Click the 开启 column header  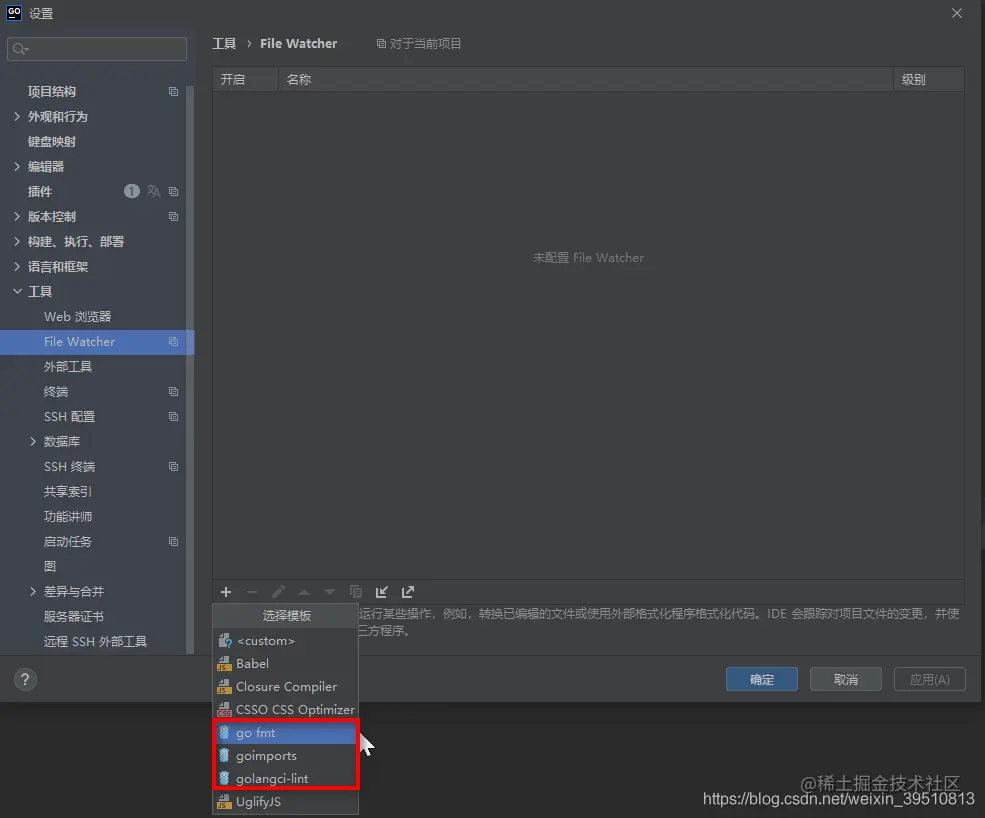(x=246, y=80)
